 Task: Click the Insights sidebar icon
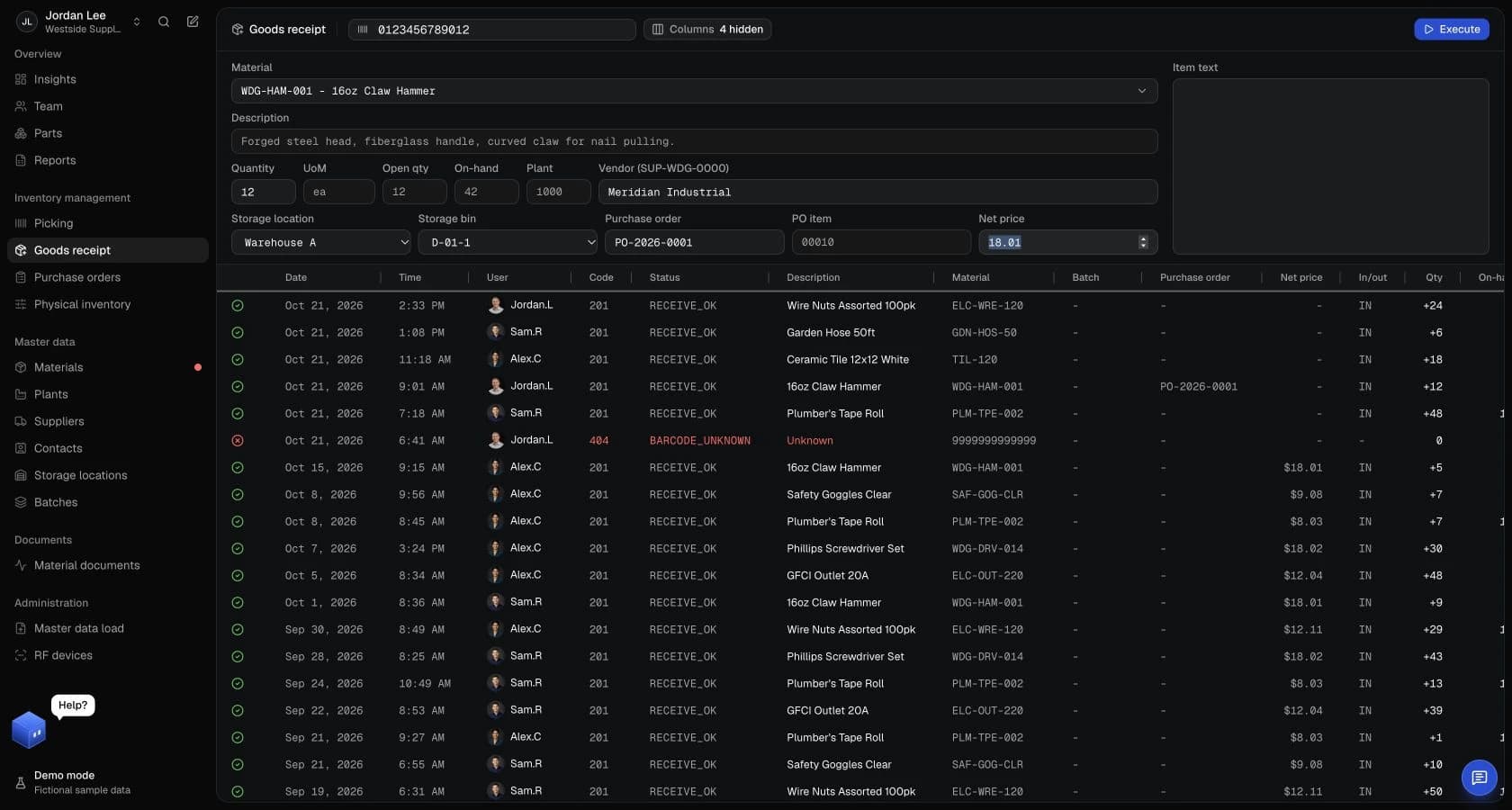pyautogui.click(x=21, y=79)
